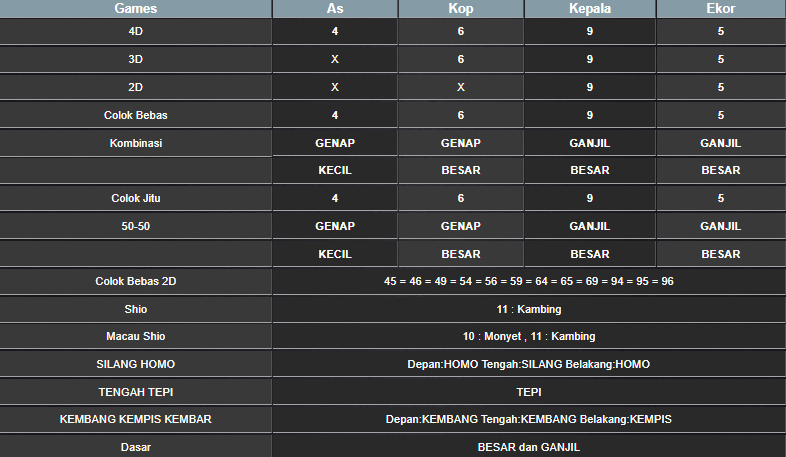The width and height of the screenshot is (786, 457).
Task: Click the X under As in 3D row
Action: click(x=335, y=60)
